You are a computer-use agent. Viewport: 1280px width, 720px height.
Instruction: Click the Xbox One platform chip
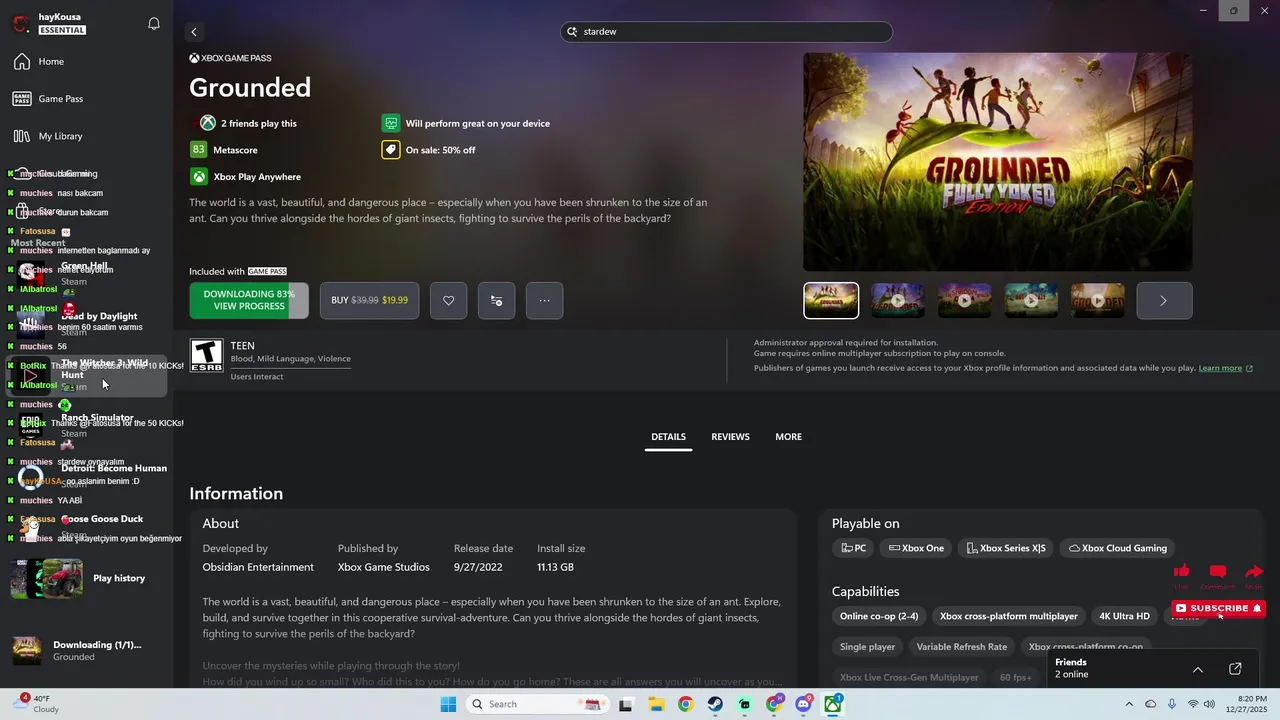916,548
